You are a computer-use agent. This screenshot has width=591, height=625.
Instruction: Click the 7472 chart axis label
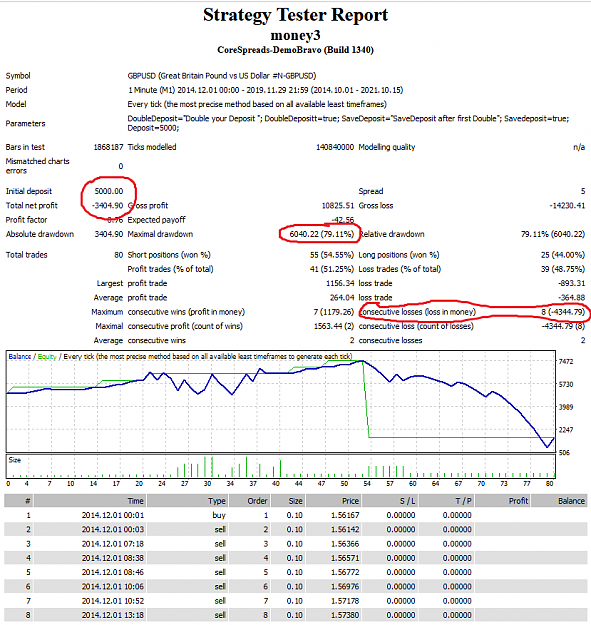[566, 362]
